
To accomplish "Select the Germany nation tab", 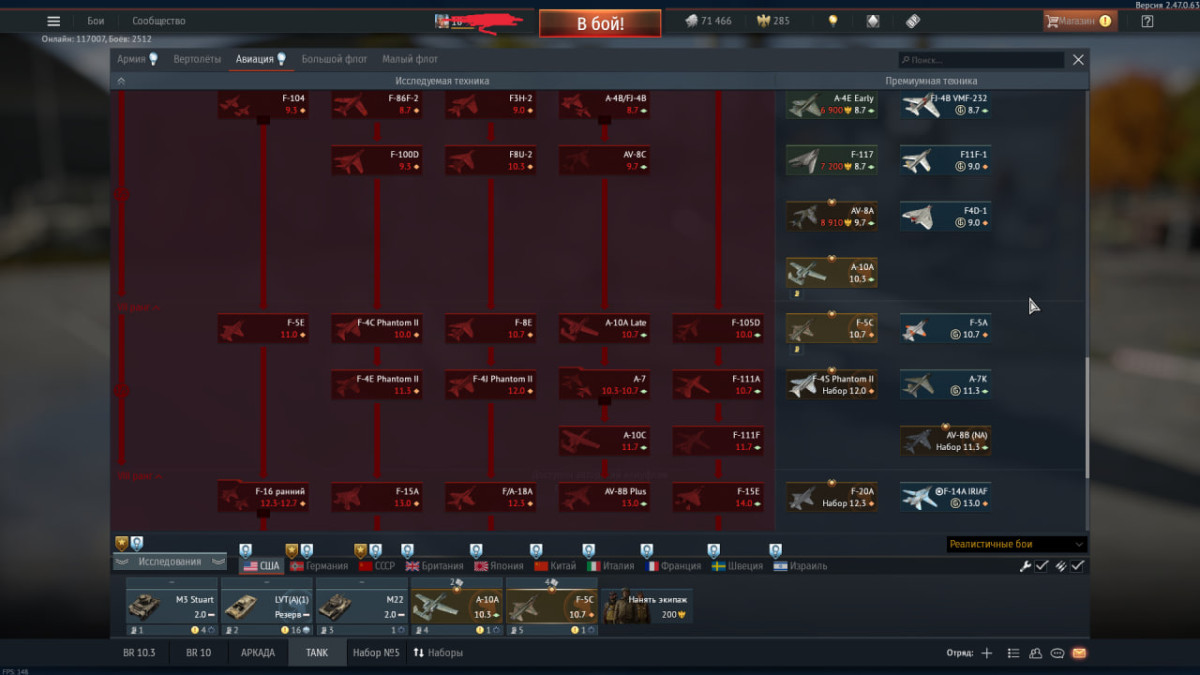I will click(319, 566).
